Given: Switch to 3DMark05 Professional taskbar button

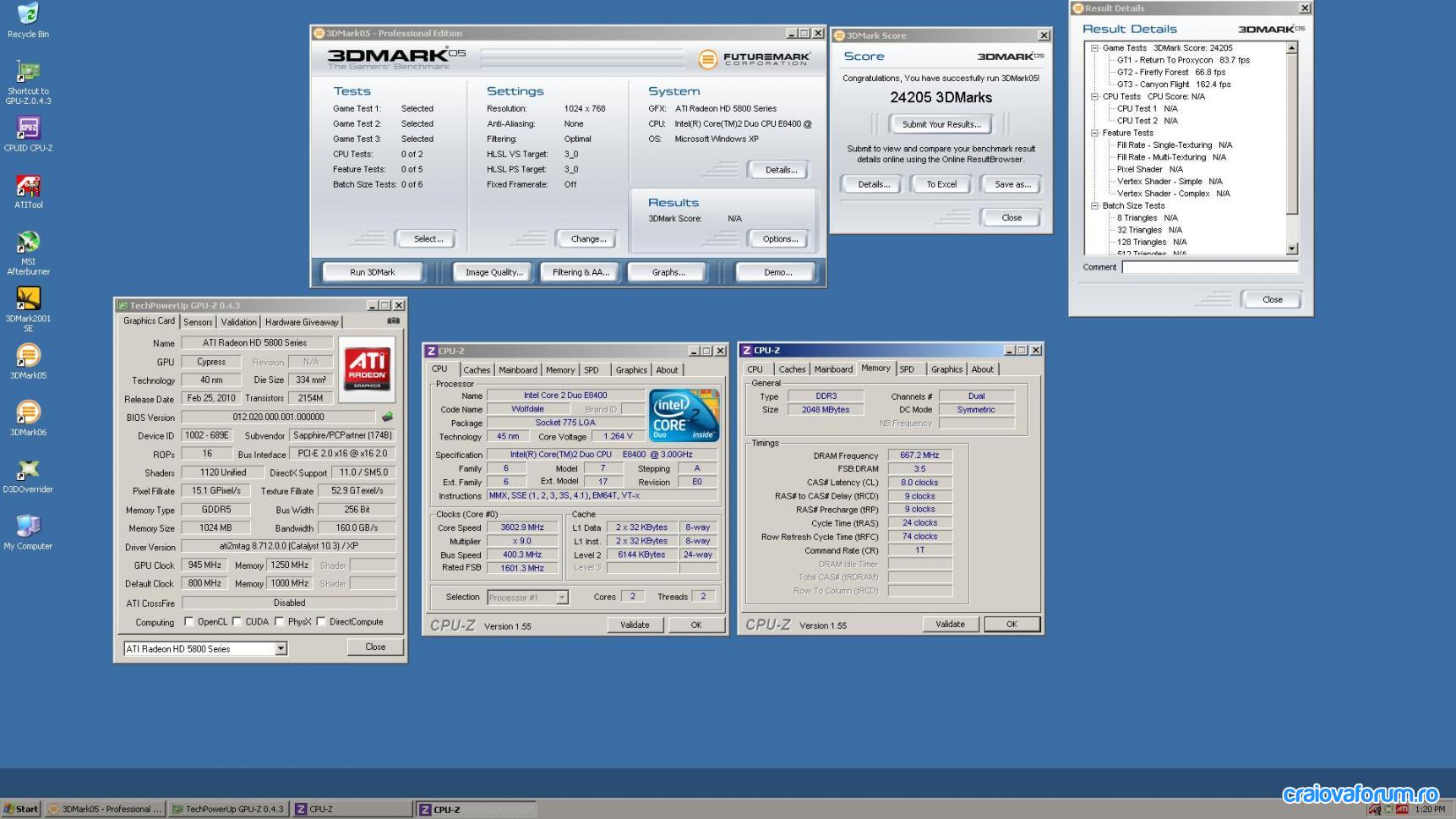Looking at the screenshot, I should (105, 809).
